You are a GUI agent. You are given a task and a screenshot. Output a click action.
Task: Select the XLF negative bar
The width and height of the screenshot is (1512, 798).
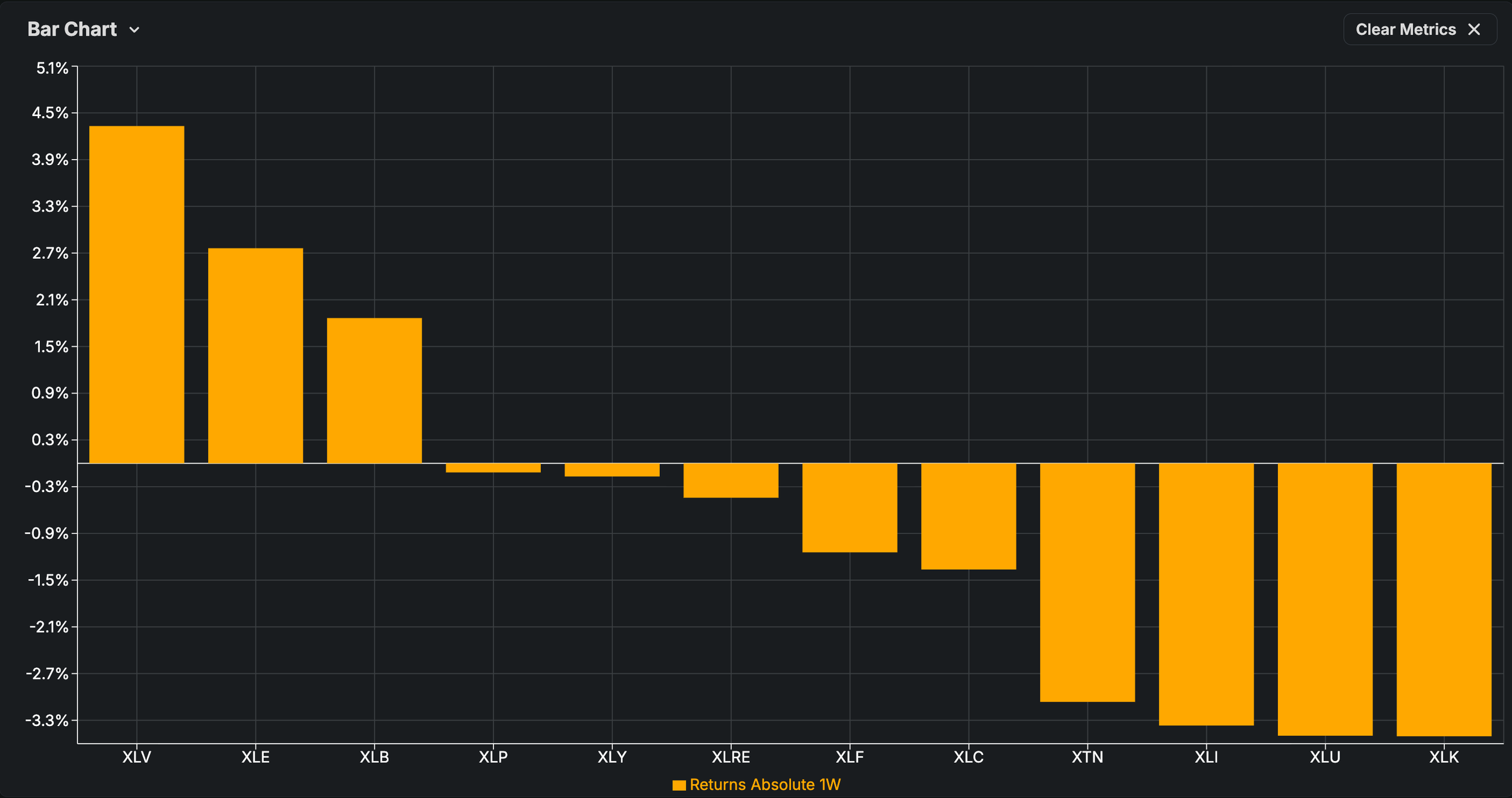850,508
